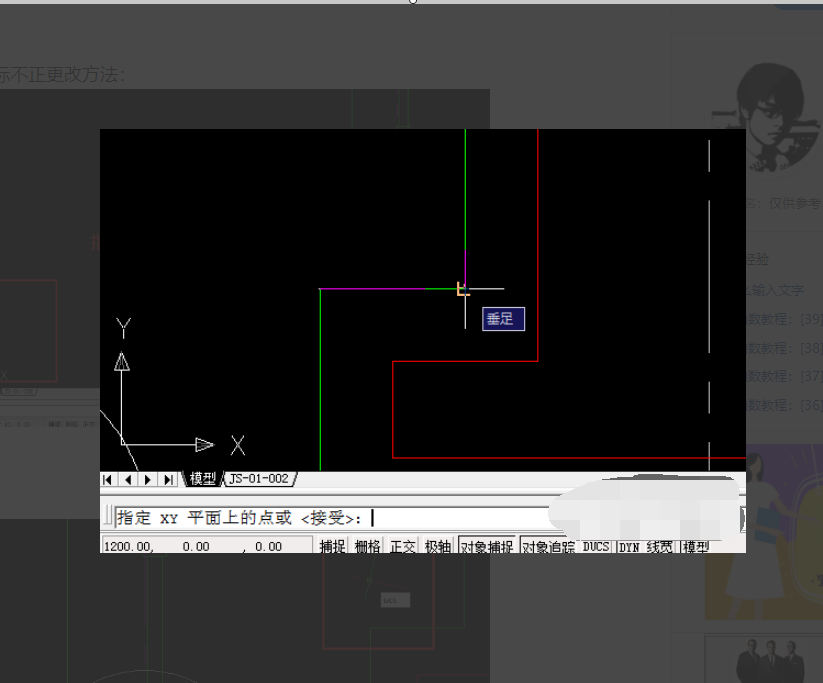Open the JS-01-002 layout tab
This screenshot has height=683, width=823.
[259, 479]
